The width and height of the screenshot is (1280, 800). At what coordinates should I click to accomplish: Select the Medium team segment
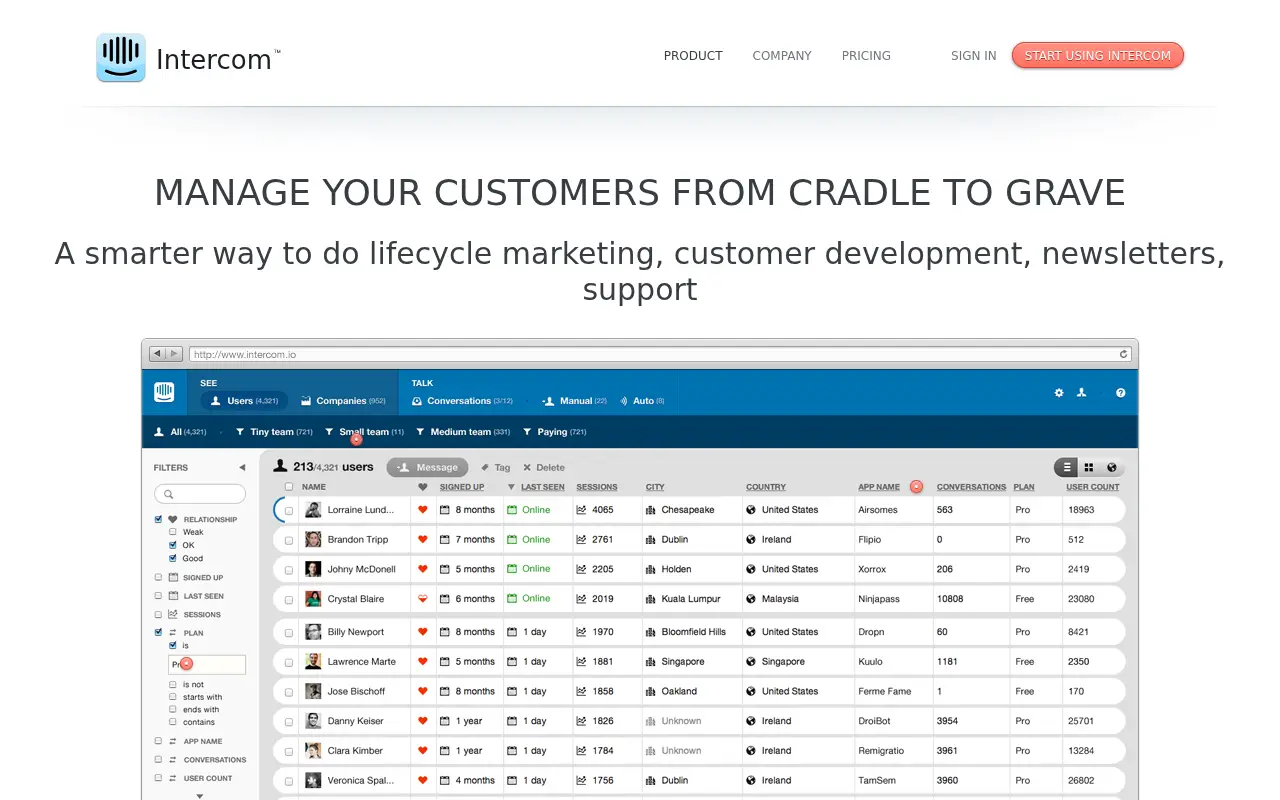pos(463,432)
